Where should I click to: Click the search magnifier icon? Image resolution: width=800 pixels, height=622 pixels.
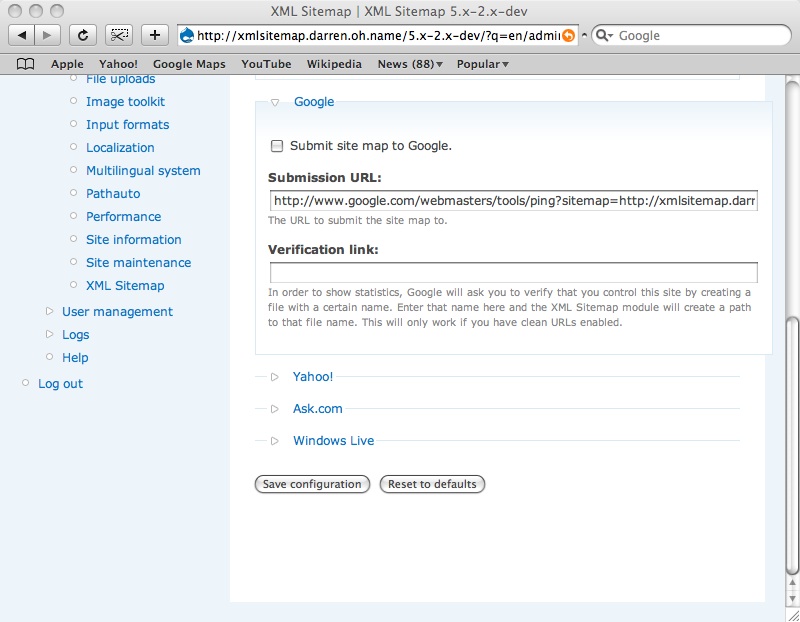pos(604,35)
